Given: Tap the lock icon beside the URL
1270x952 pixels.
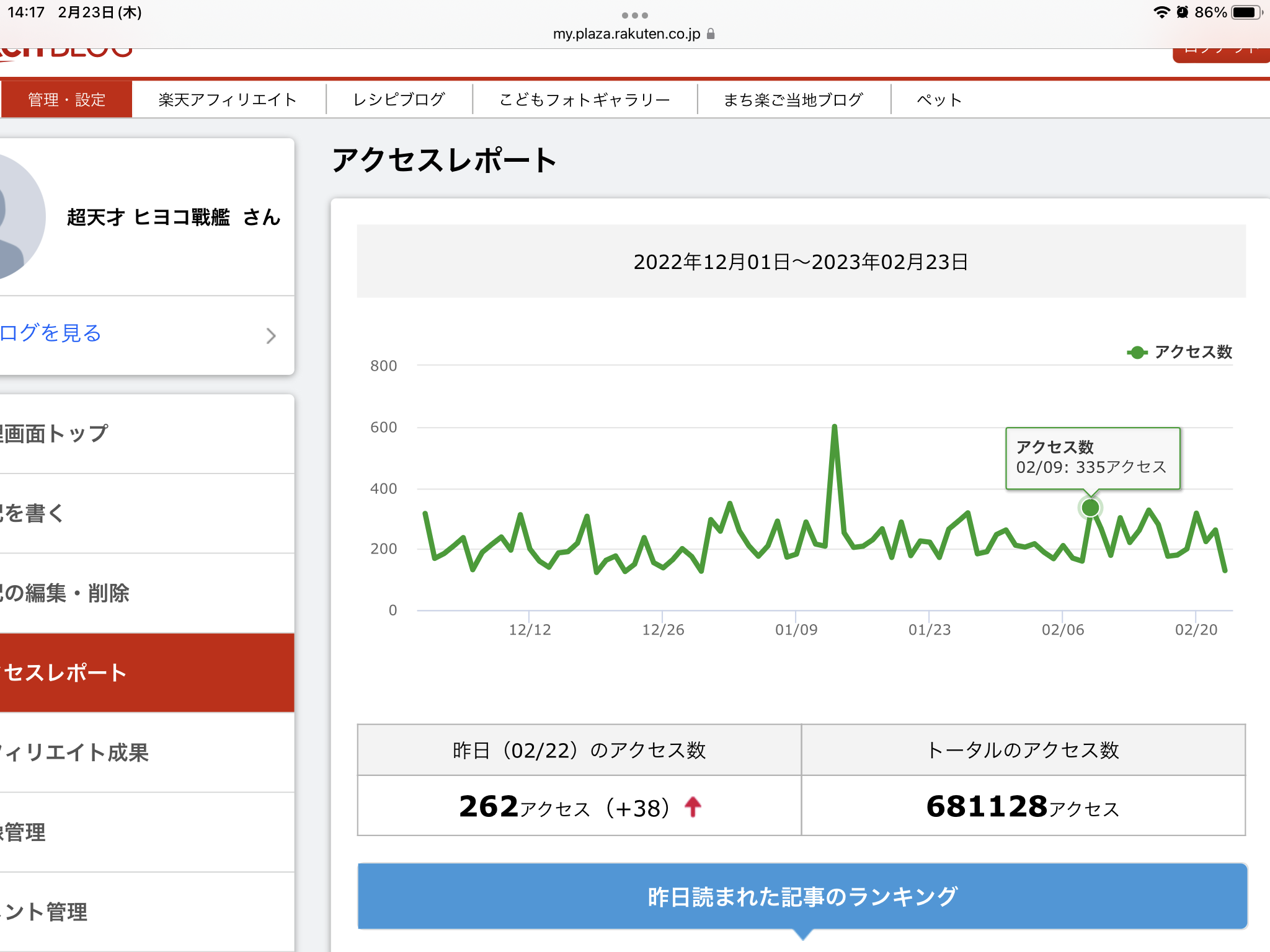Looking at the screenshot, I should coord(711,33).
